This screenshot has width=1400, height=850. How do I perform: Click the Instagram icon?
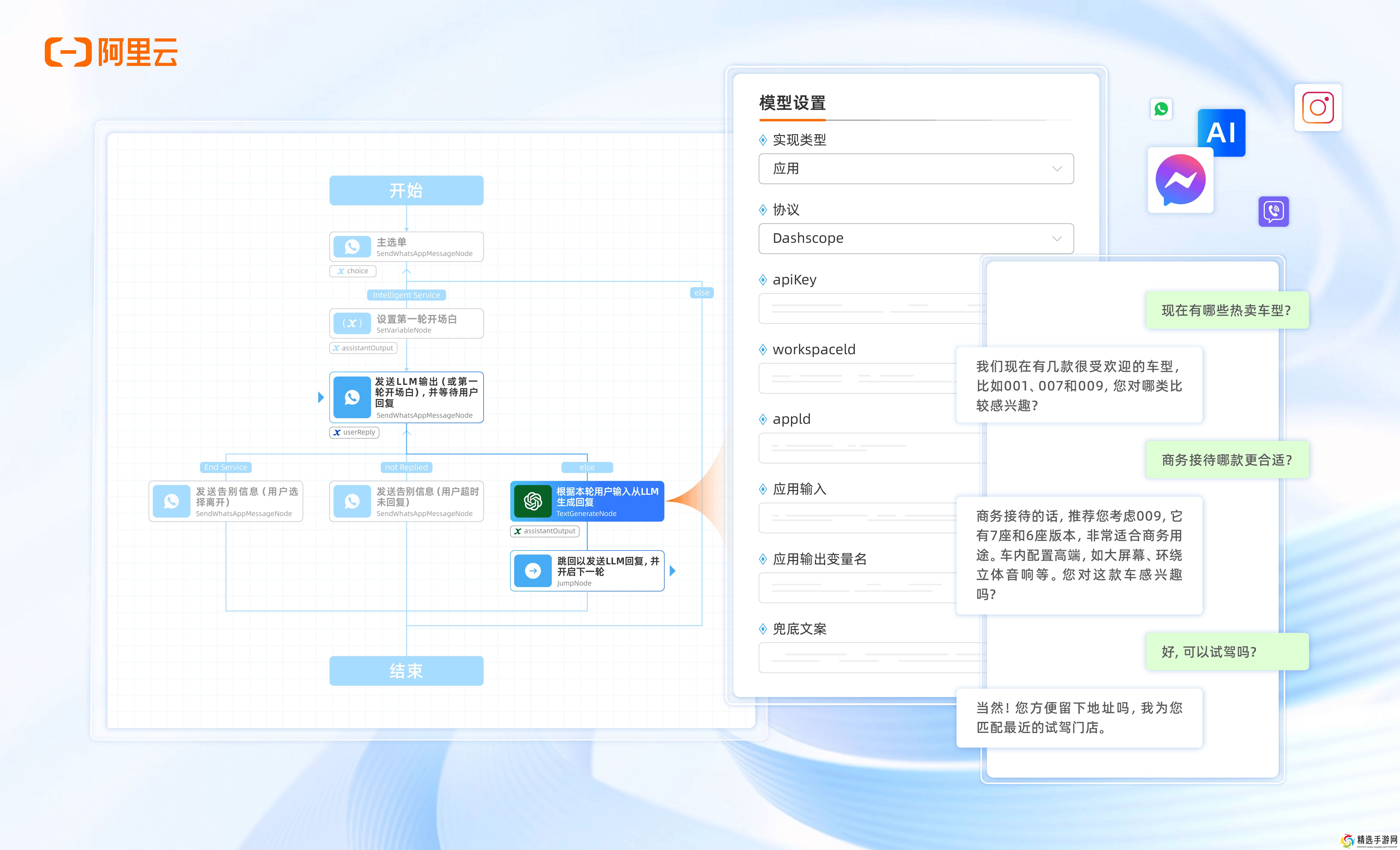tap(1318, 108)
